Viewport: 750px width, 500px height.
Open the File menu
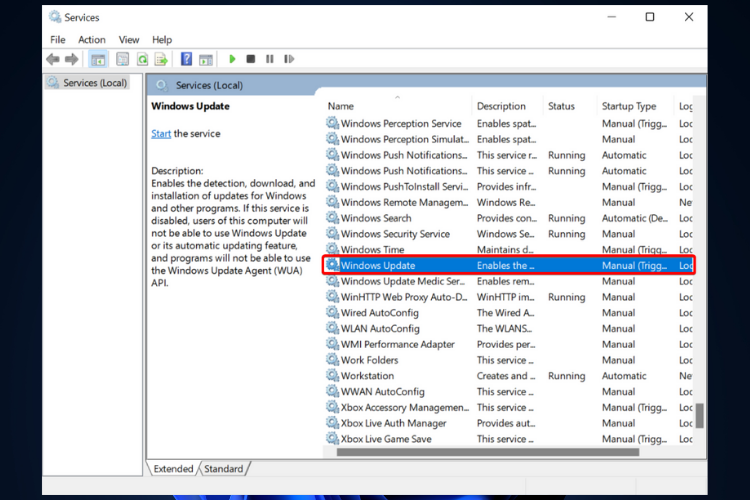58,40
